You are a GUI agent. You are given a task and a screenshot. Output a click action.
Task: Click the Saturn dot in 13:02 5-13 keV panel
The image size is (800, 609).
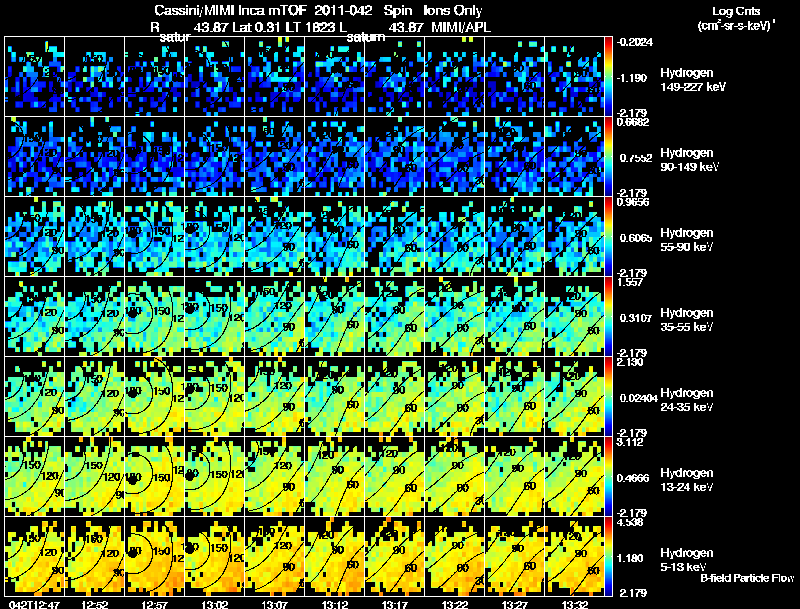[190, 549]
